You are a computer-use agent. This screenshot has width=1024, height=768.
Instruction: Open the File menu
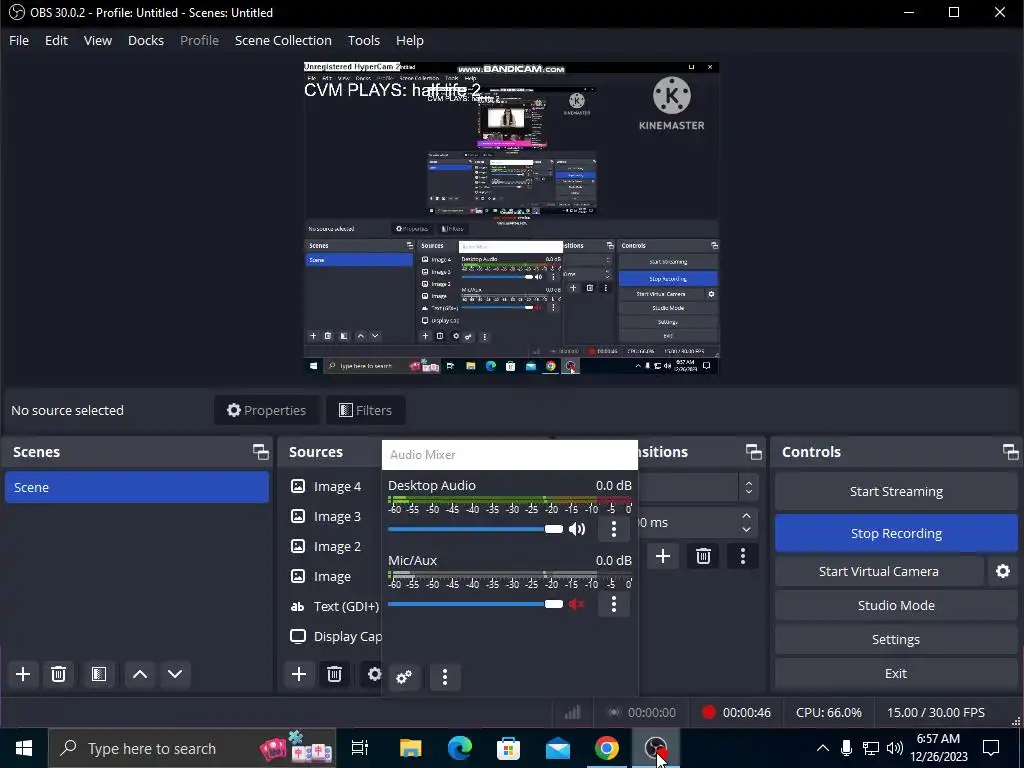(19, 40)
